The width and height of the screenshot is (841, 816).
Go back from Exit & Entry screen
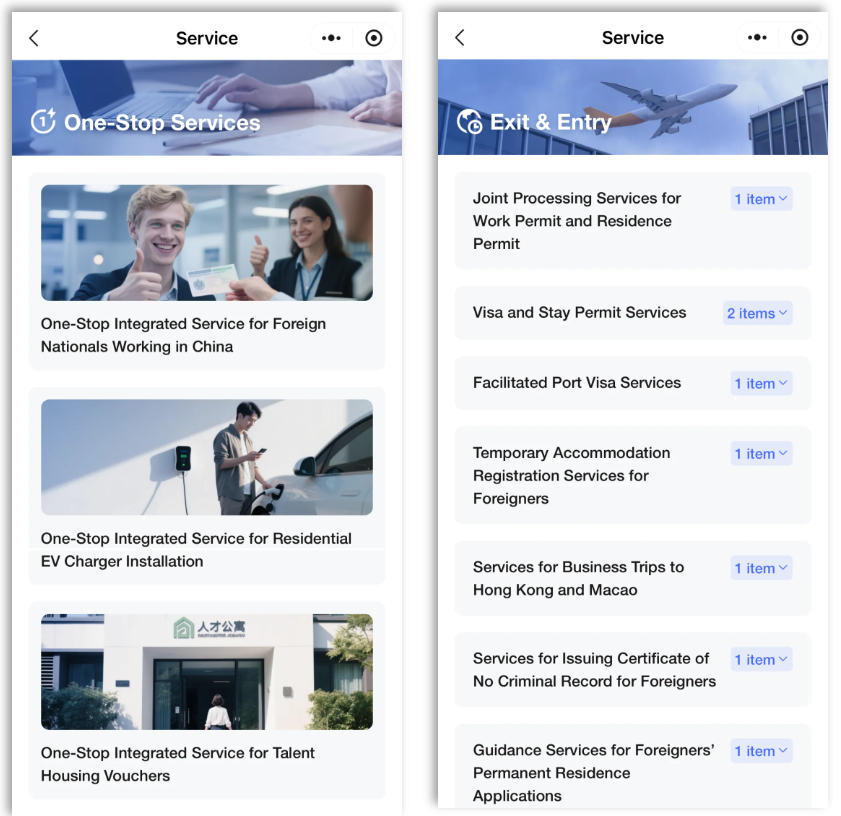point(460,38)
